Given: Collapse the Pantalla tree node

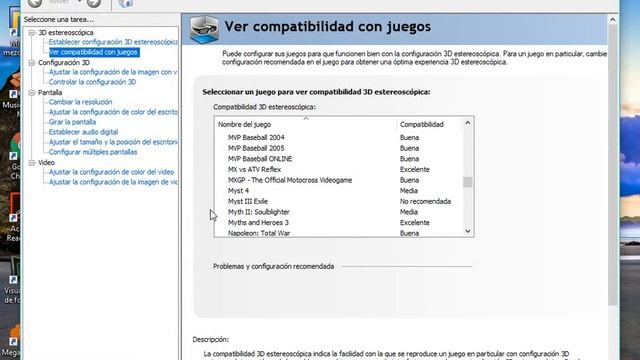Looking at the screenshot, I should (31, 93).
